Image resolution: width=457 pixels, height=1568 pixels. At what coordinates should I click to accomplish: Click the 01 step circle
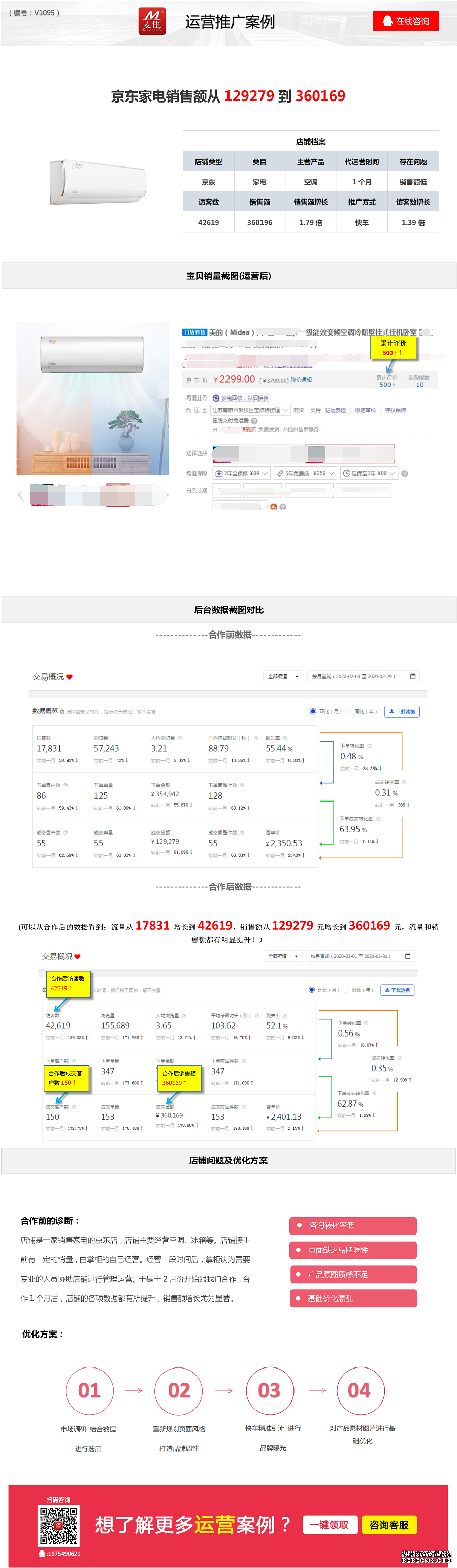89,1391
